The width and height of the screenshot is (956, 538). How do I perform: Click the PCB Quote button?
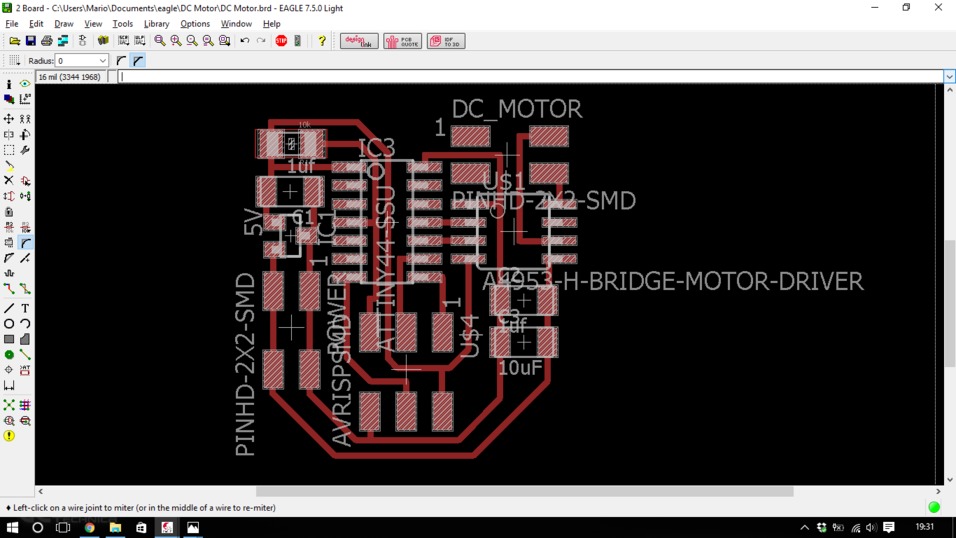click(402, 41)
